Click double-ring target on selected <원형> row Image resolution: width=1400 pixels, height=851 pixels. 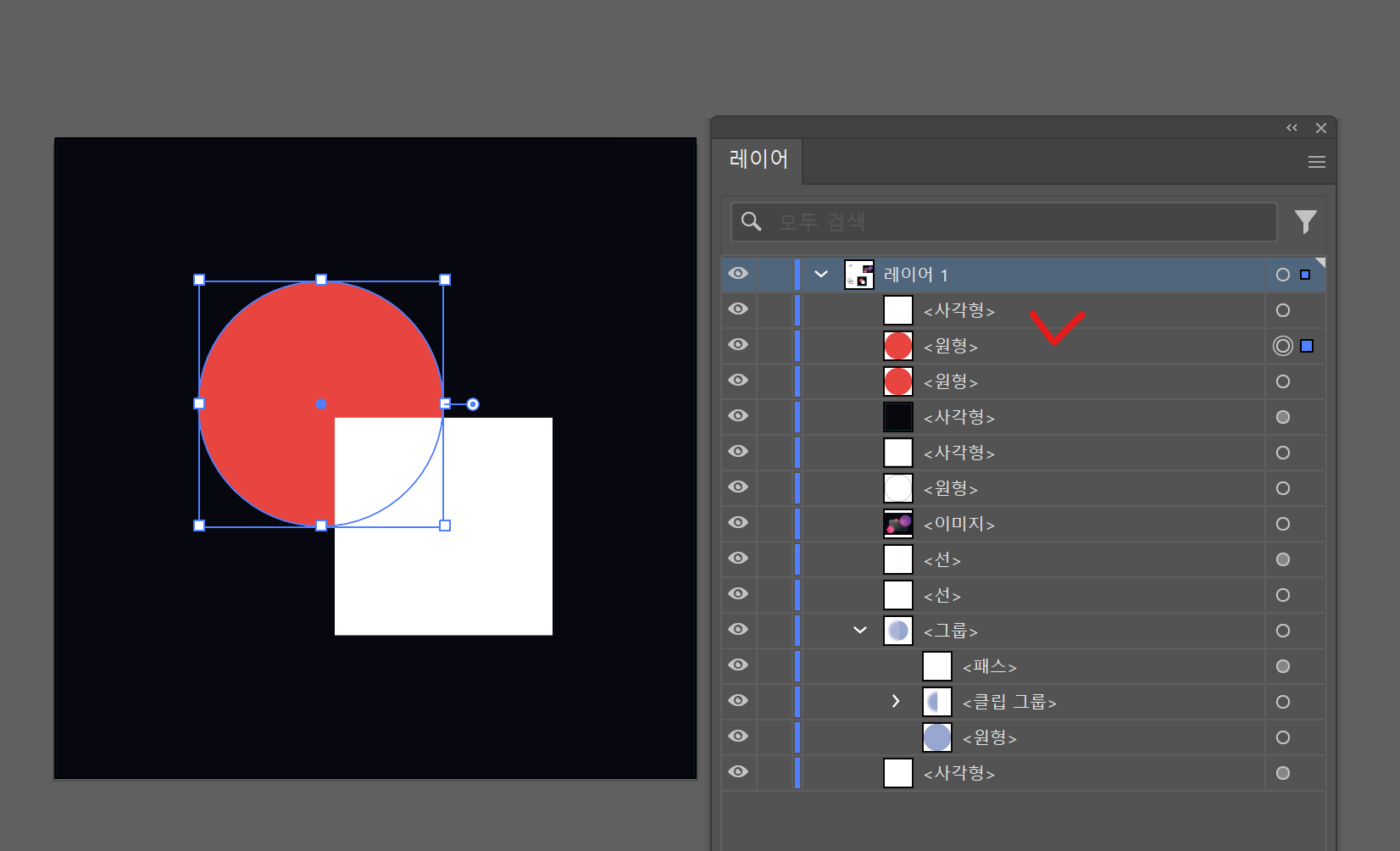click(x=1283, y=346)
